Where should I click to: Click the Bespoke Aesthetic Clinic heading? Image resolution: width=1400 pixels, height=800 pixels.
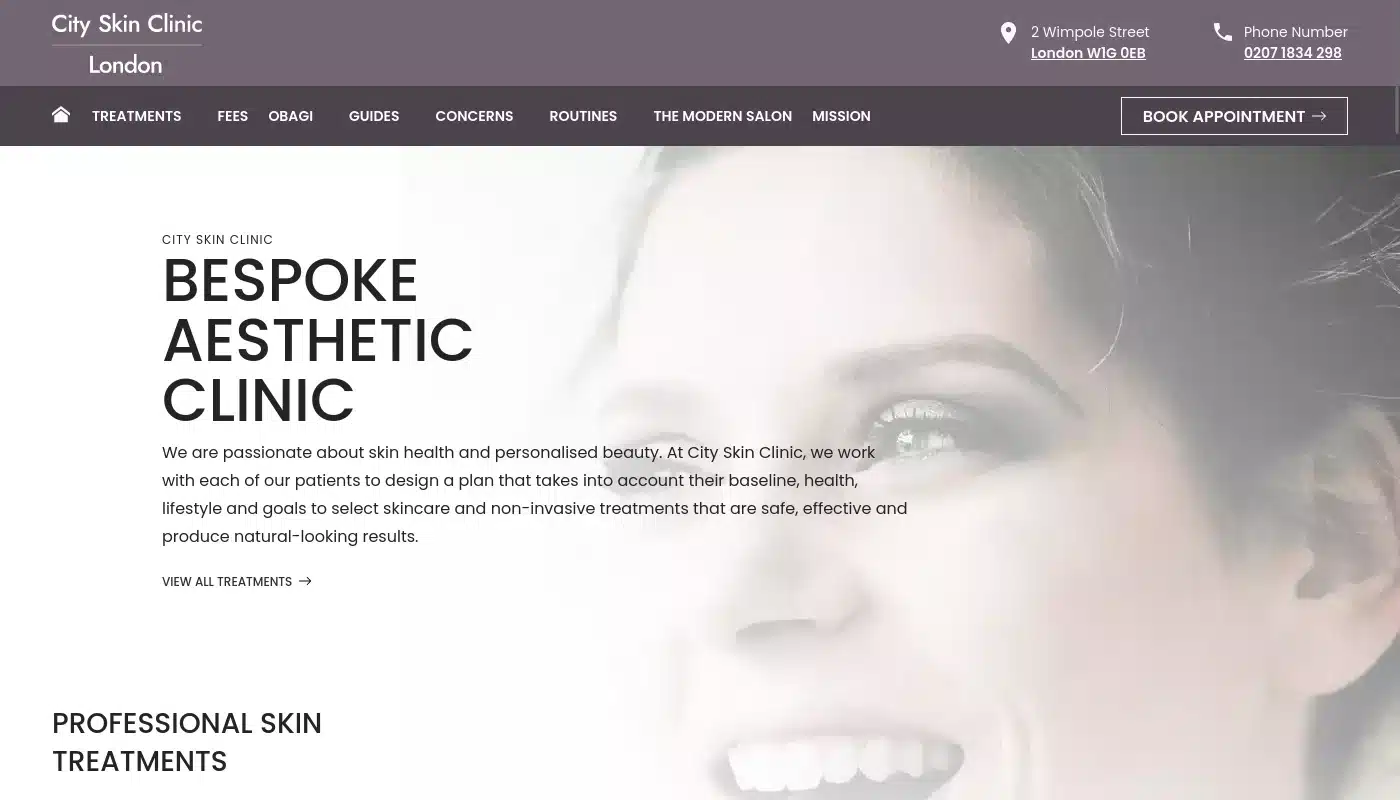point(317,340)
